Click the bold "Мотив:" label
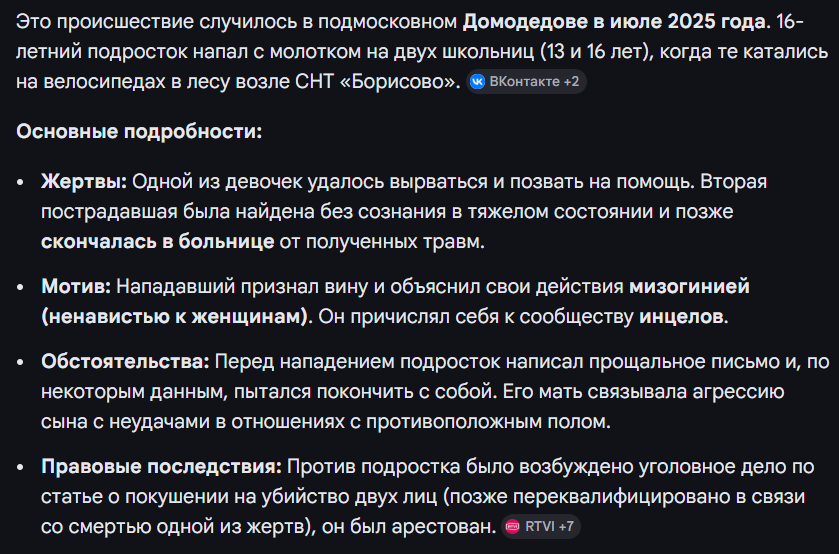Screen dimensions: 839x554 [76, 287]
